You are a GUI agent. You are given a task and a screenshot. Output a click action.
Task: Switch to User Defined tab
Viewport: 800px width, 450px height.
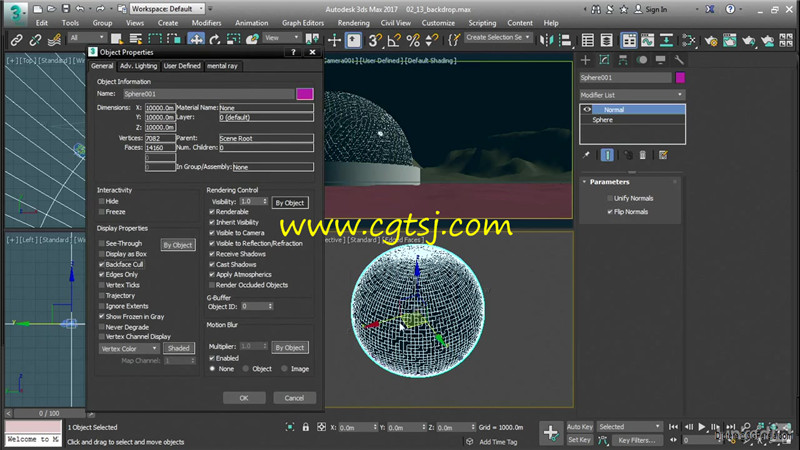182,66
